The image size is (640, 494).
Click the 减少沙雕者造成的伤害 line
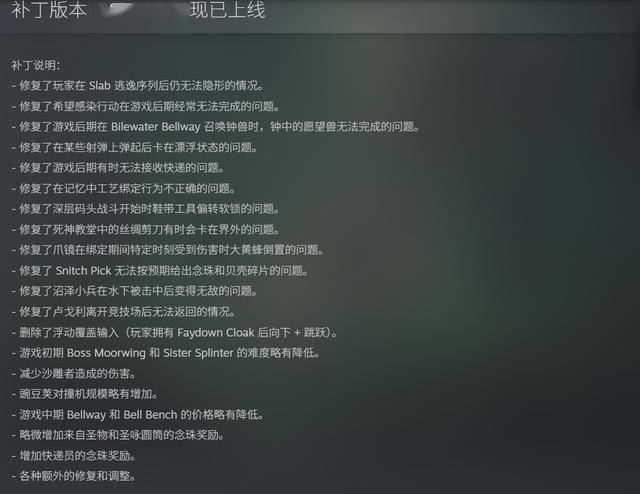point(74,373)
